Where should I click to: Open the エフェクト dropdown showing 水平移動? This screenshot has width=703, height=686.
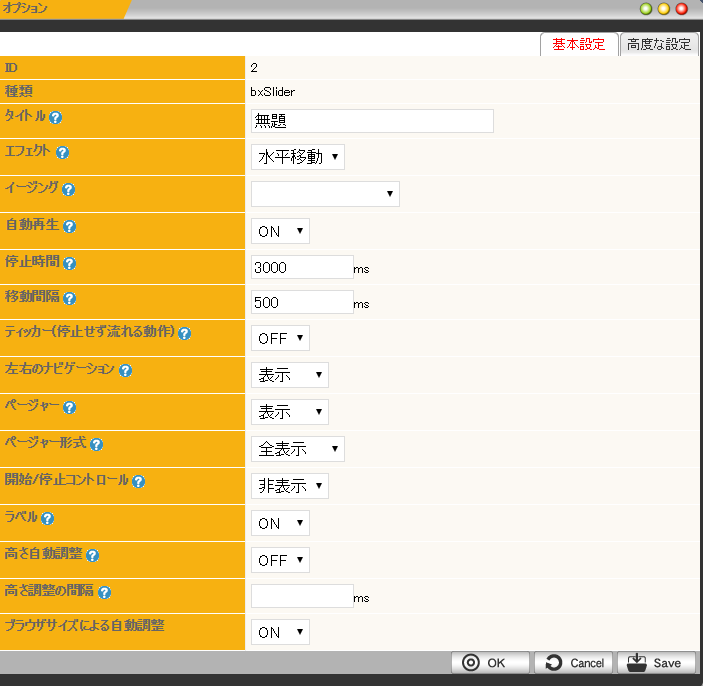(x=298, y=157)
